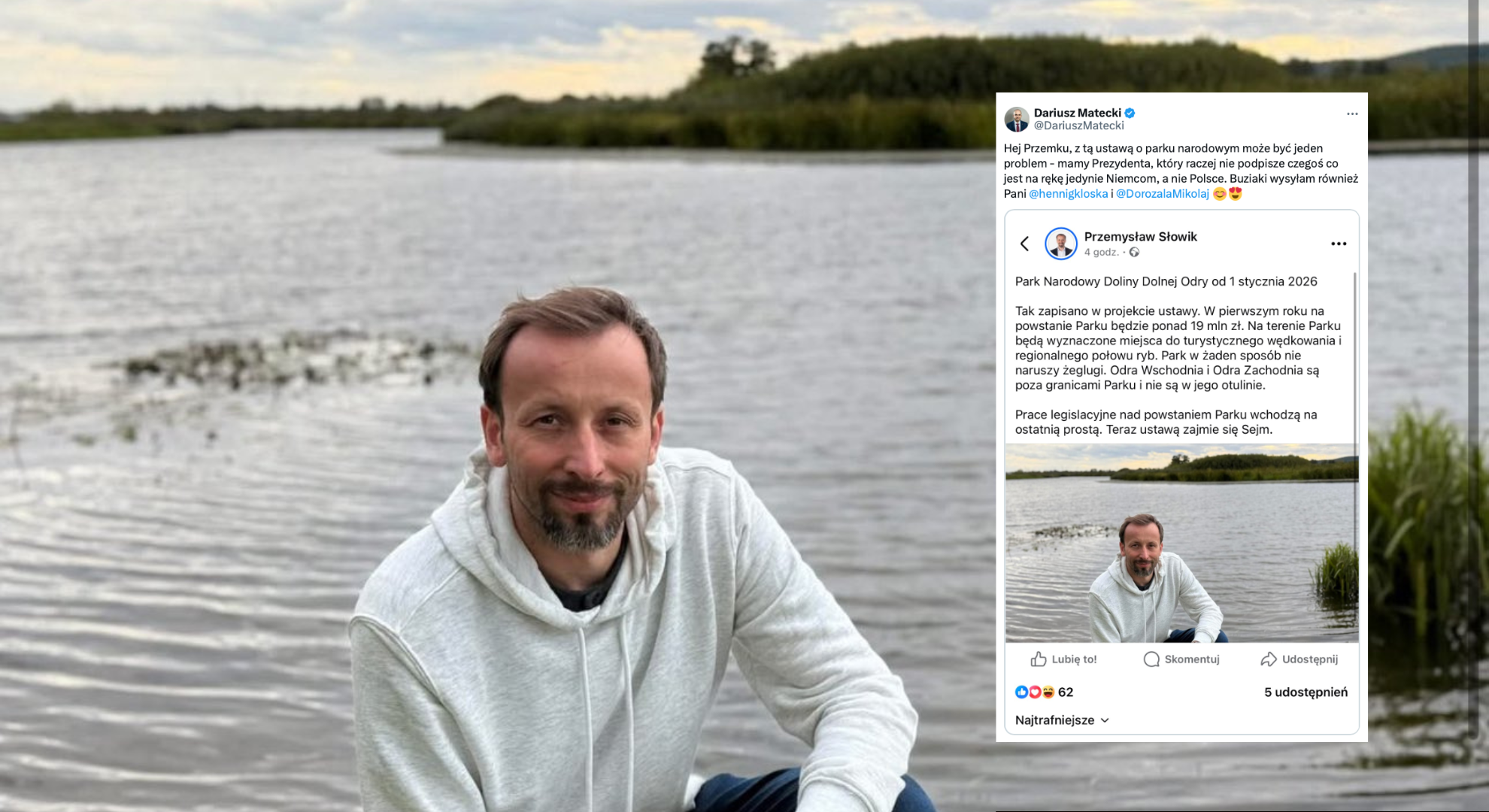Expand the Najtrafniejsze sort dropdown
Image resolution: width=1489 pixels, height=812 pixels.
(1062, 720)
